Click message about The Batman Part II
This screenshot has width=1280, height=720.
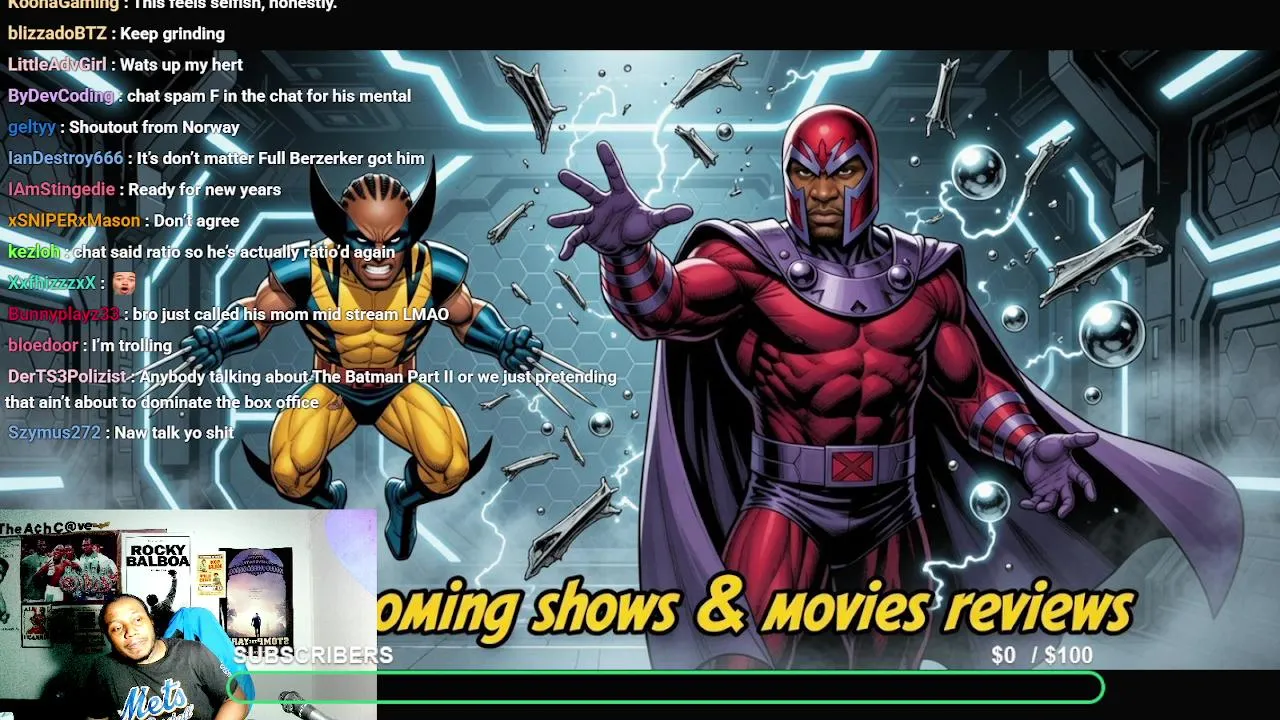(x=311, y=389)
